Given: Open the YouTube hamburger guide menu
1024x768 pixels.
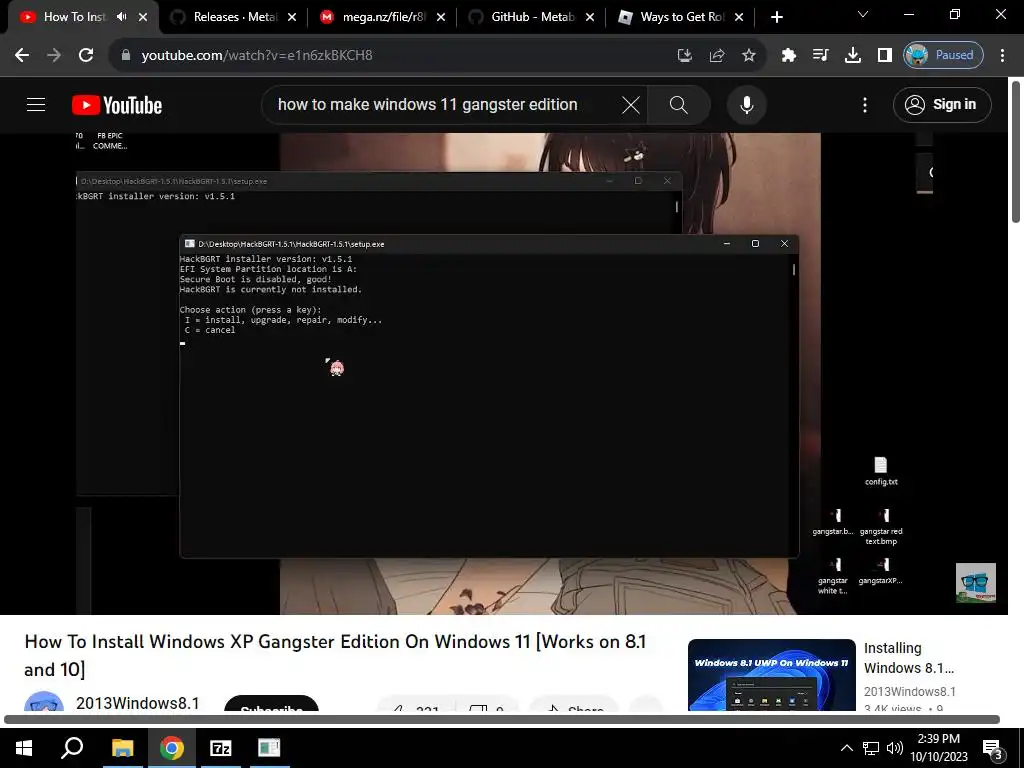Looking at the screenshot, I should pyautogui.click(x=36, y=104).
